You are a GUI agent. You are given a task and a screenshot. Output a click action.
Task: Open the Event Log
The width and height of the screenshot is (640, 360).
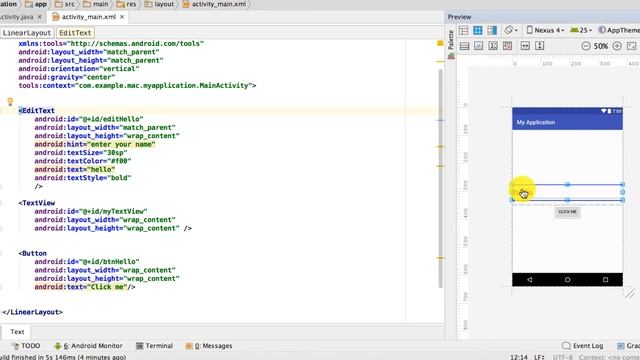pos(582,346)
